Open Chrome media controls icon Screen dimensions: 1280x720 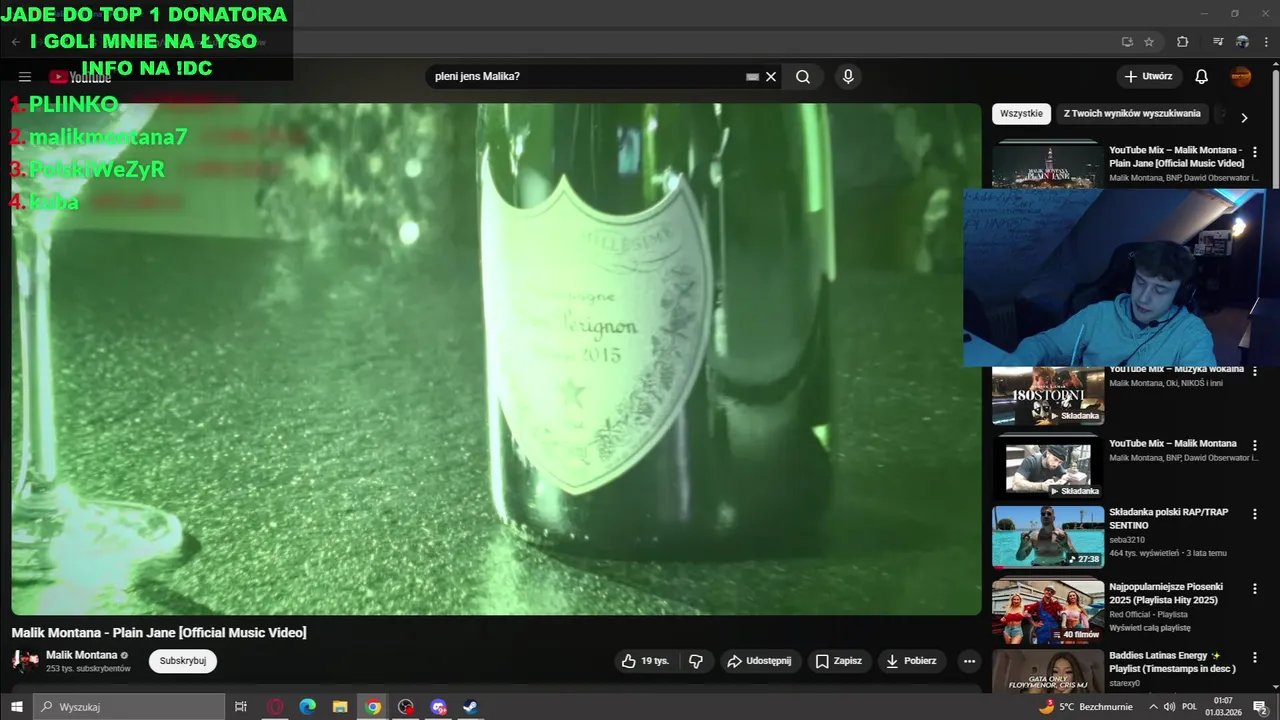(x=1218, y=42)
